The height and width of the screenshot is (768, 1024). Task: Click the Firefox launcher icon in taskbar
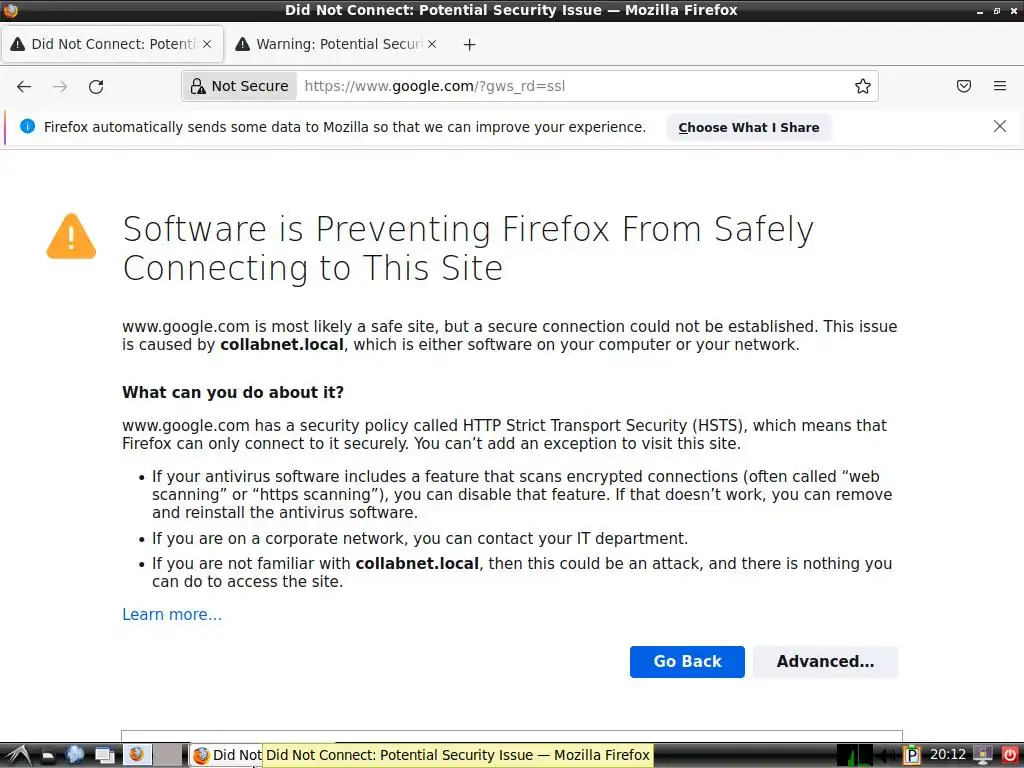tap(137, 755)
